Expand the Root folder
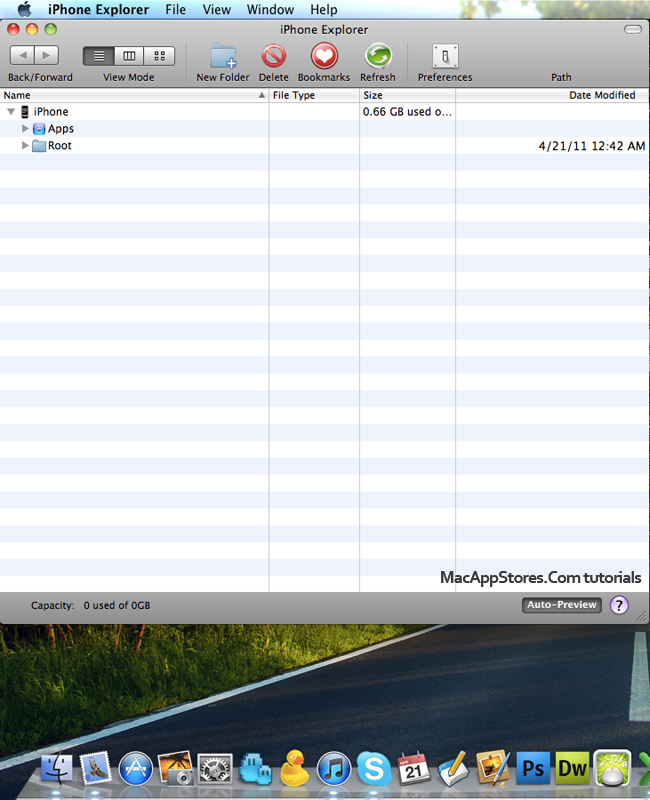 pyautogui.click(x=25, y=145)
